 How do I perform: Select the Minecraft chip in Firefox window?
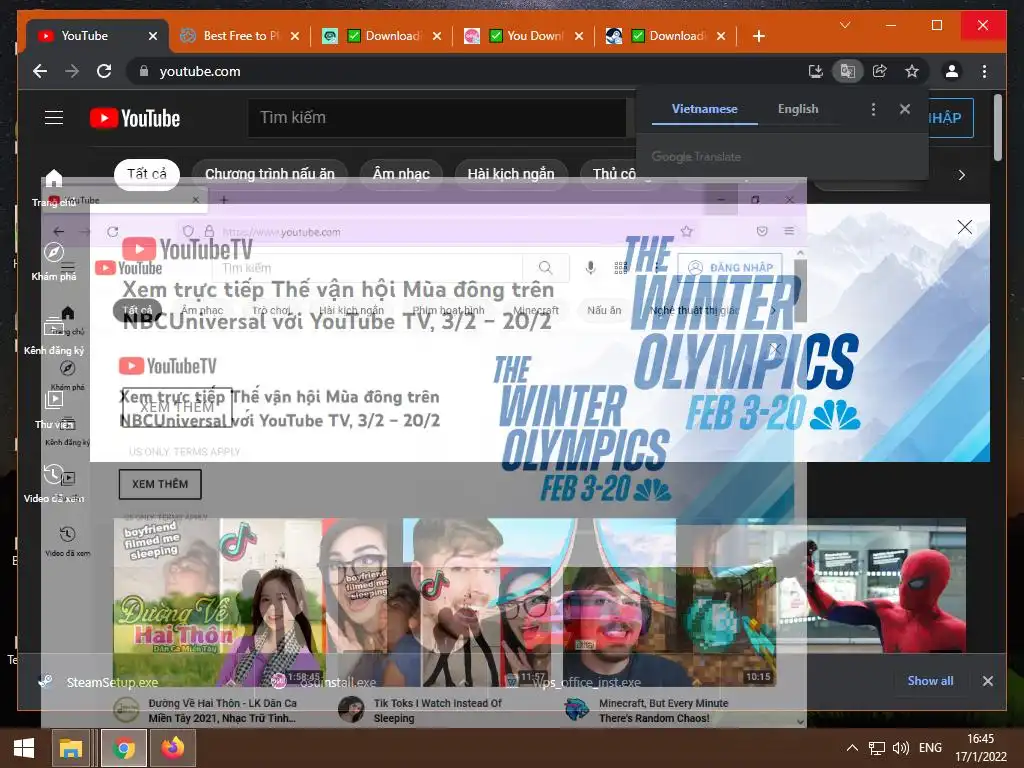pyautogui.click(x=536, y=310)
